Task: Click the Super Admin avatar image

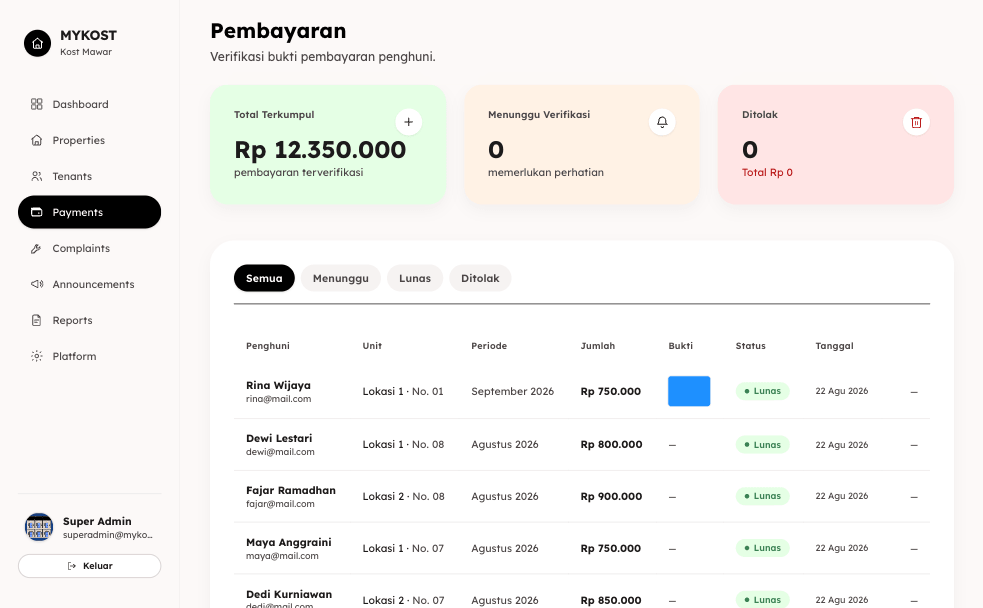Action: pos(39,527)
